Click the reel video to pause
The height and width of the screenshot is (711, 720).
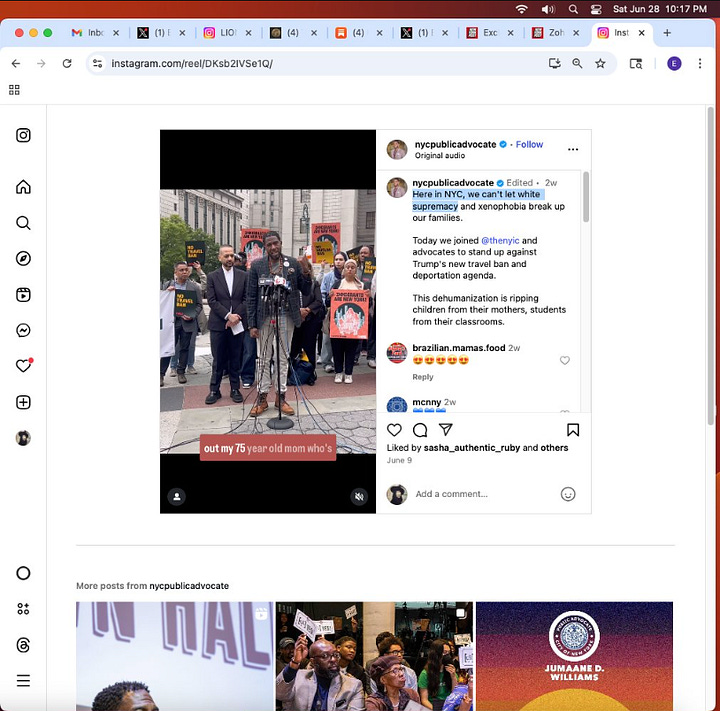268,322
